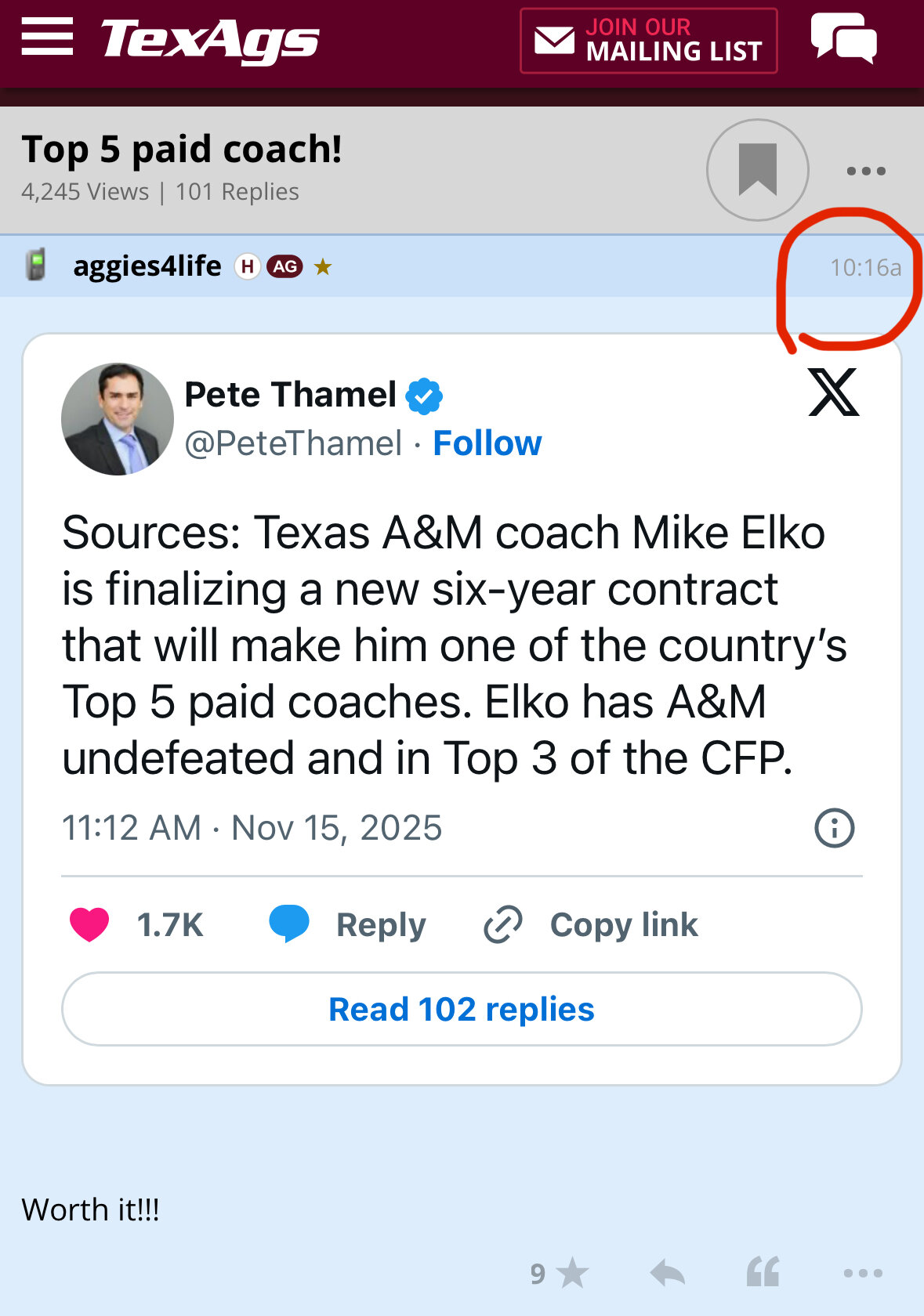This screenshot has height=1316, width=924.
Task: Bookmark the Top 5 paid coach thread
Action: pos(757,170)
